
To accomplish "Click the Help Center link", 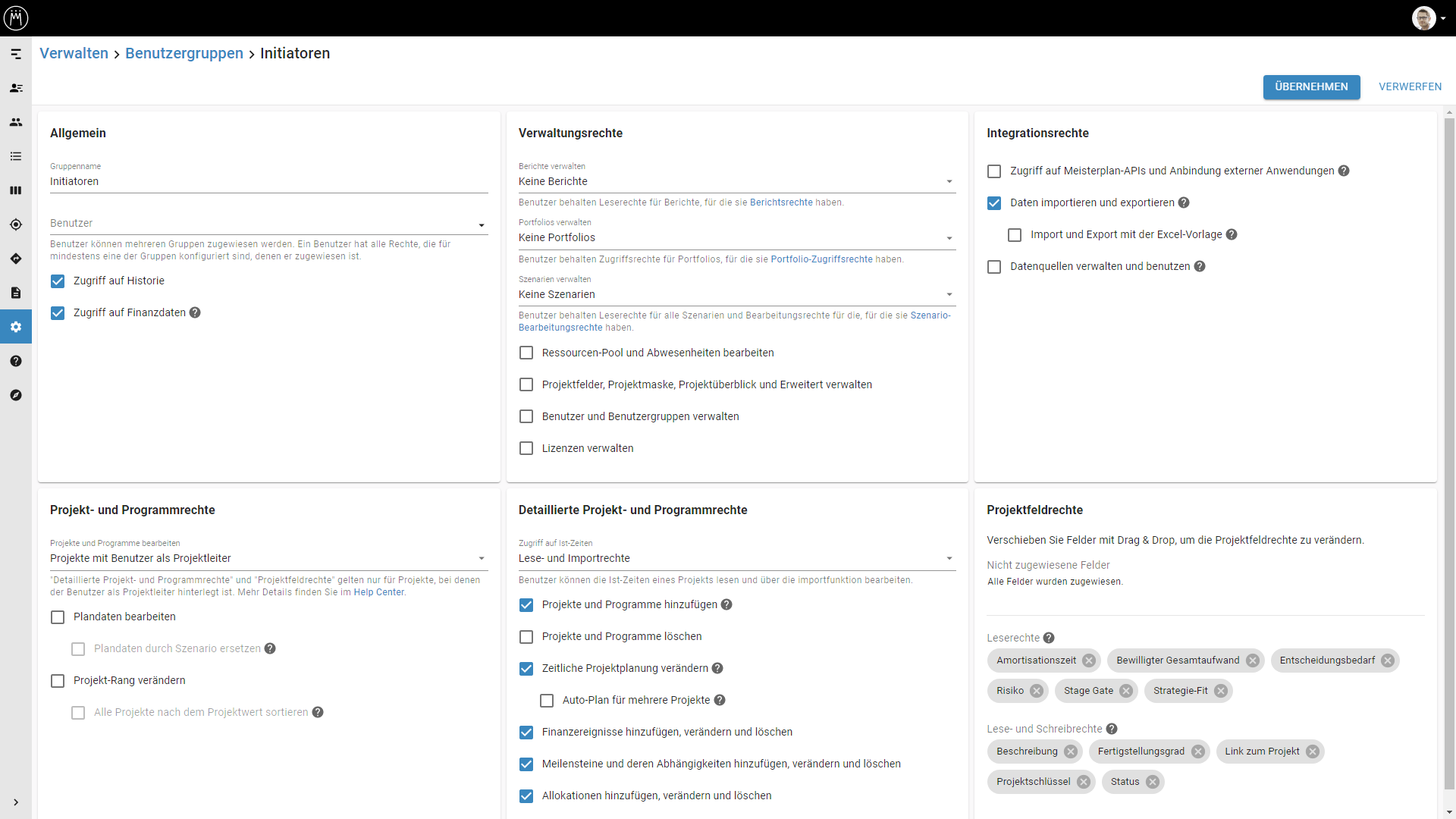I will coord(378,592).
